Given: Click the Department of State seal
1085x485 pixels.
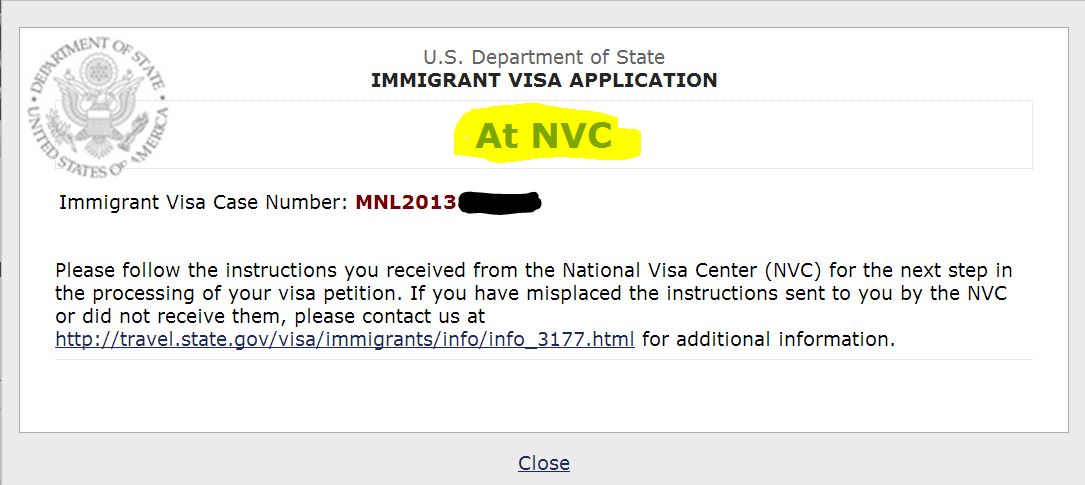Looking at the screenshot, I should 98,106.
